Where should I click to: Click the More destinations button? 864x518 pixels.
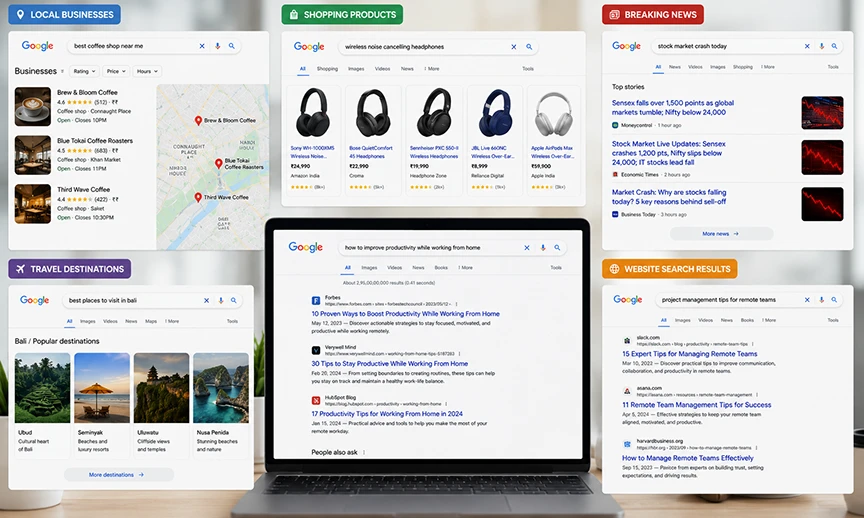tap(118, 474)
